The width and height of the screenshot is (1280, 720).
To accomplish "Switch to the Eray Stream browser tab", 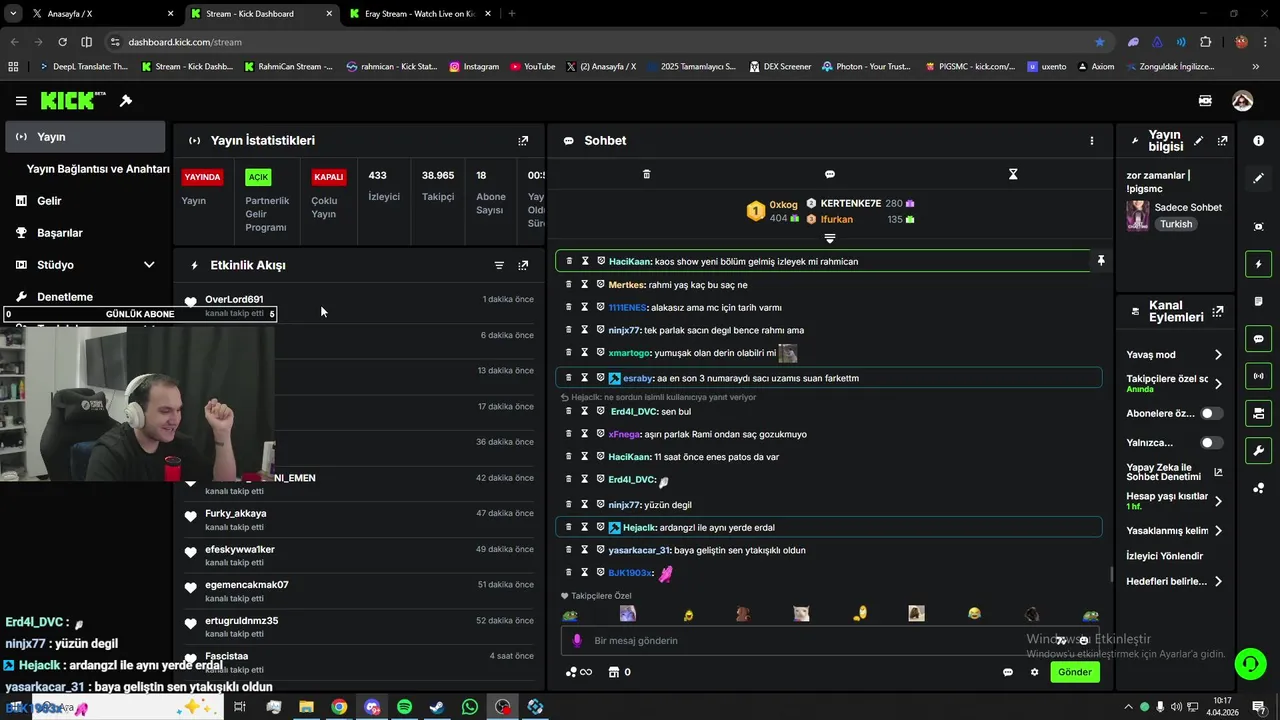I will click(x=418, y=14).
